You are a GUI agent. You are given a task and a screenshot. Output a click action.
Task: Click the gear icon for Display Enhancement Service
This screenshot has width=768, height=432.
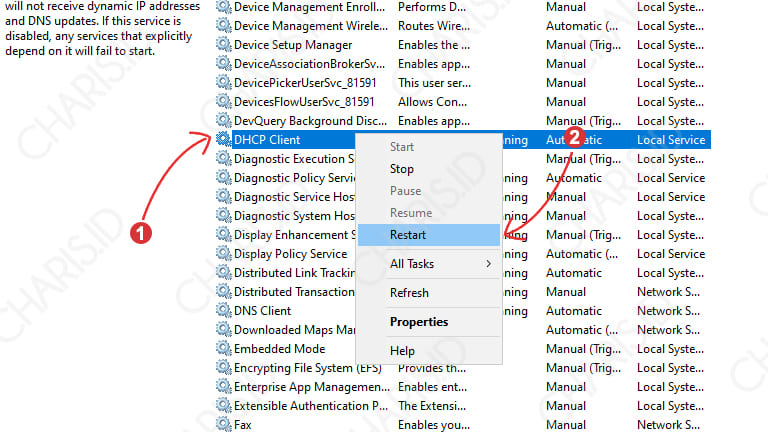[x=224, y=235]
